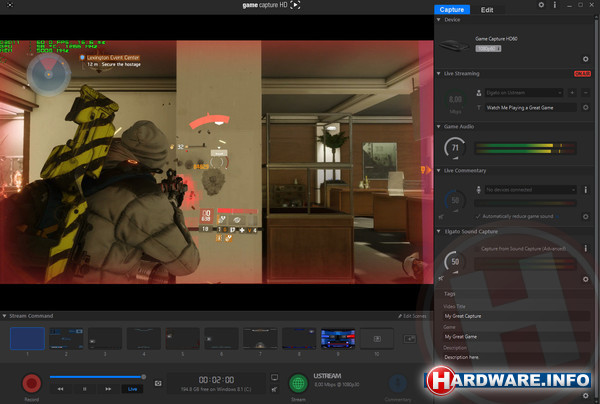Switch to the Capture tab
Image resolution: width=600 pixels, height=404 pixels.
tap(452, 10)
